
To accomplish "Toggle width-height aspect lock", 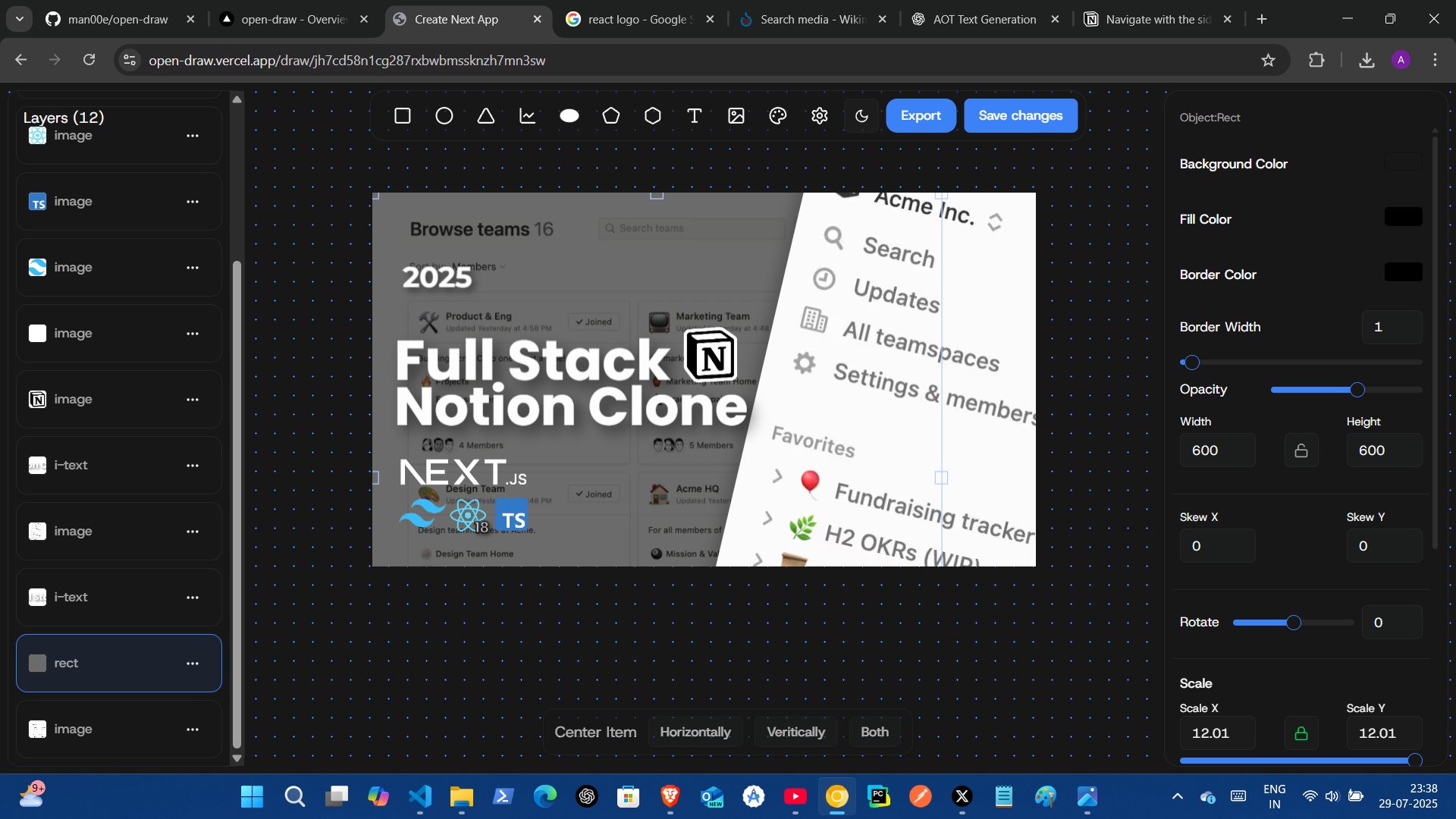I will tap(1301, 450).
